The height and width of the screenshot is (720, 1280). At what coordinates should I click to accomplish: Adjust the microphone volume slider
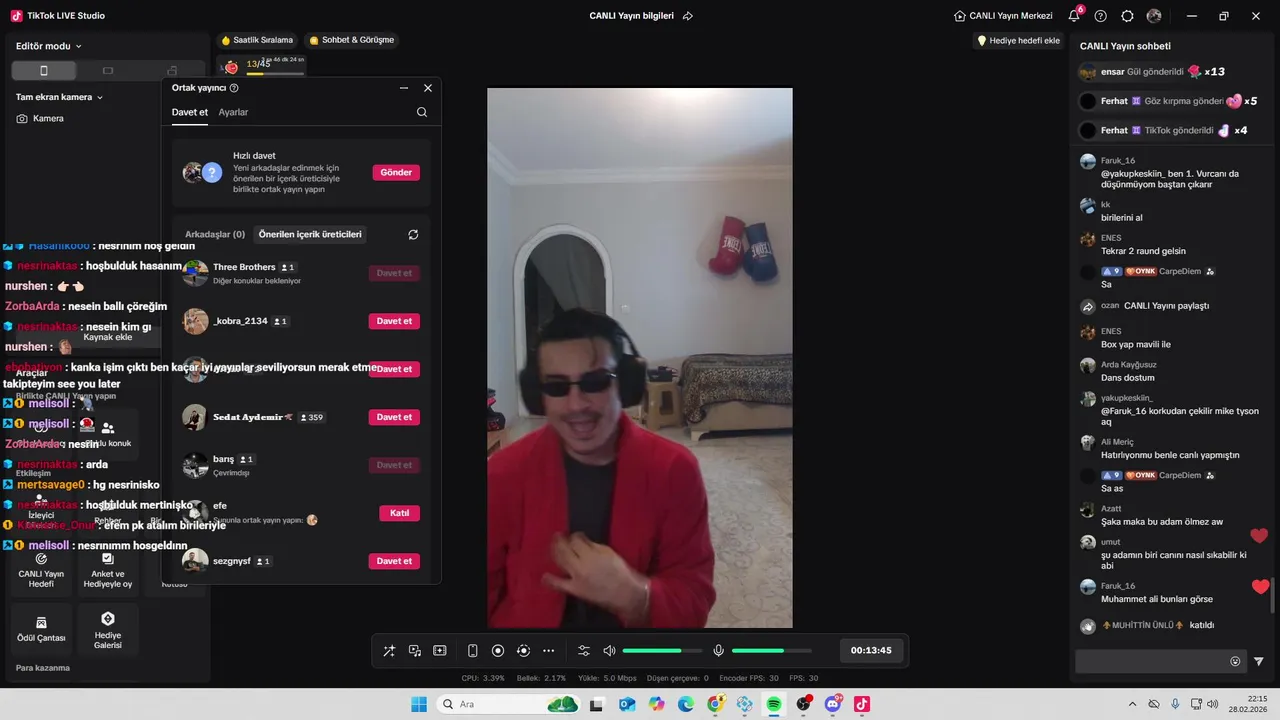pyautogui.click(x=772, y=651)
